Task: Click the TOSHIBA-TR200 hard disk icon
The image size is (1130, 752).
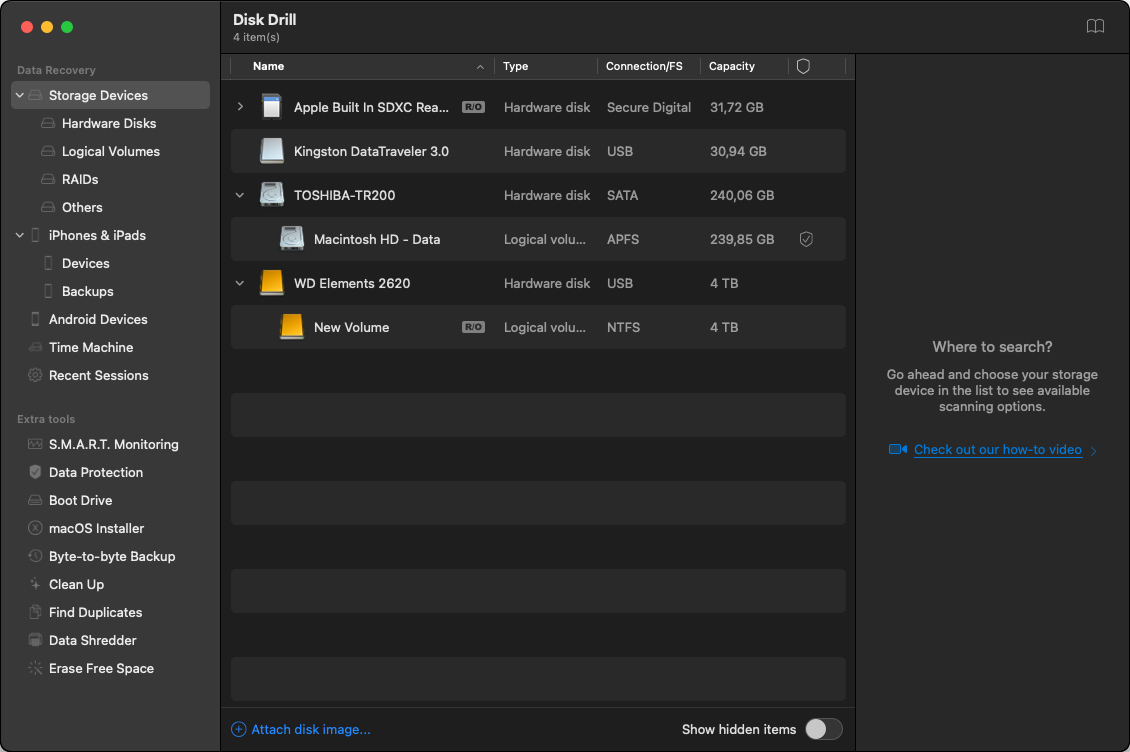Action: click(272, 195)
